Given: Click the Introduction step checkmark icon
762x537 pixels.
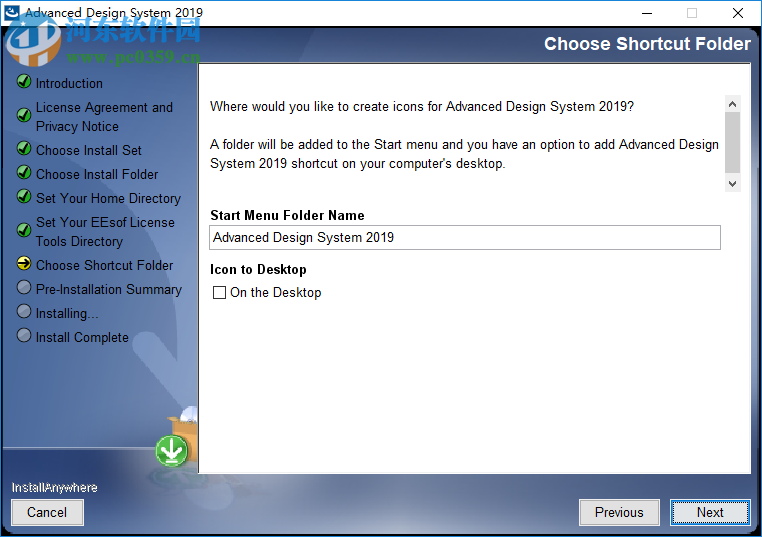Looking at the screenshot, I should tap(24, 82).
